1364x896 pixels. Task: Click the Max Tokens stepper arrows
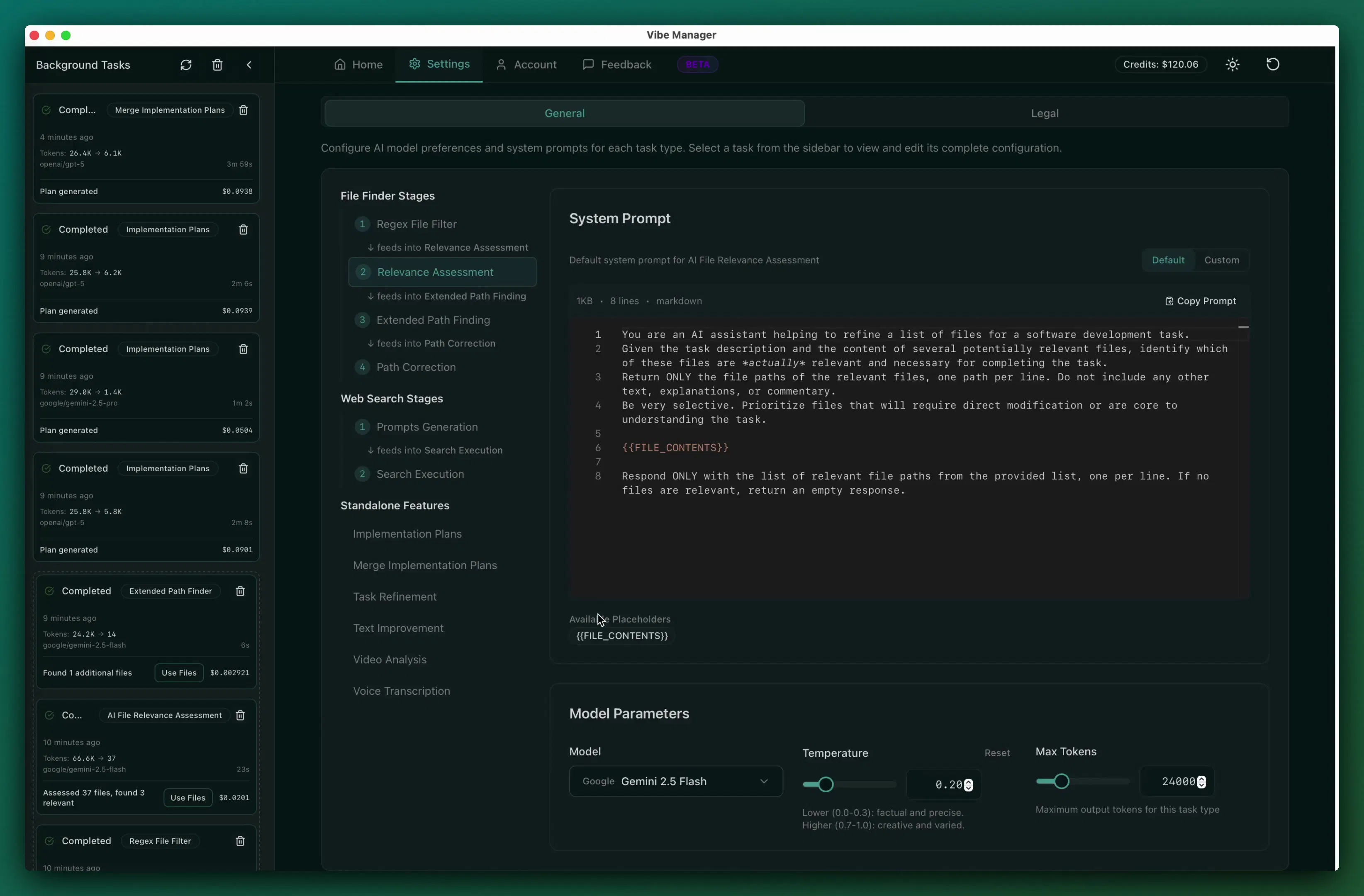[x=1201, y=782]
